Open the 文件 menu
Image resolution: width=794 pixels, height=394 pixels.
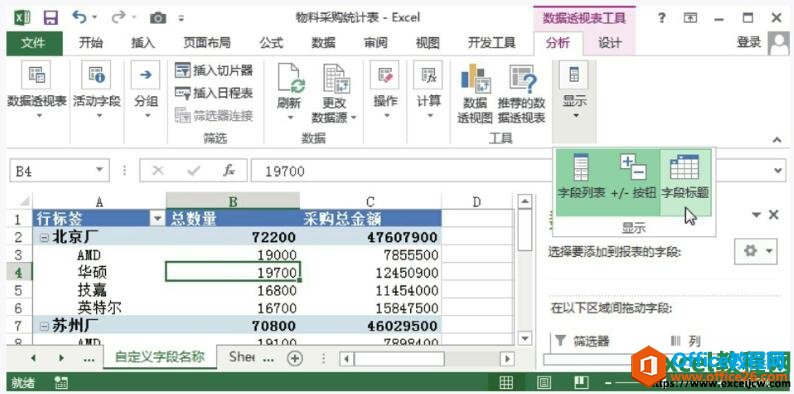tap(34, 43)
